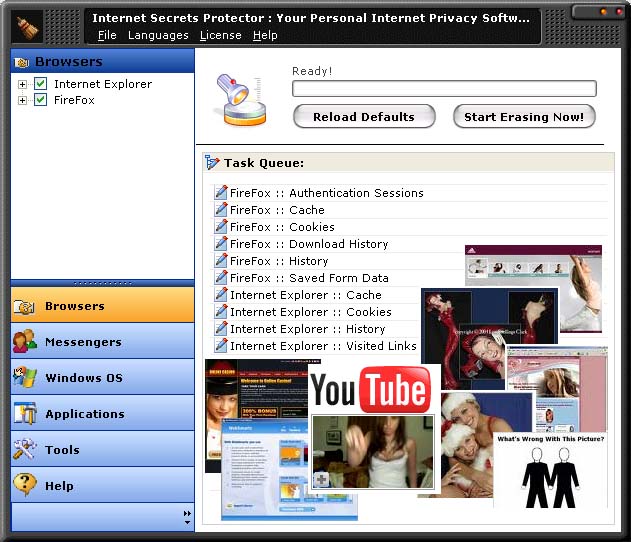Switch to the Windows OS section
Screen dimensions: 631x542
[103, 377]
